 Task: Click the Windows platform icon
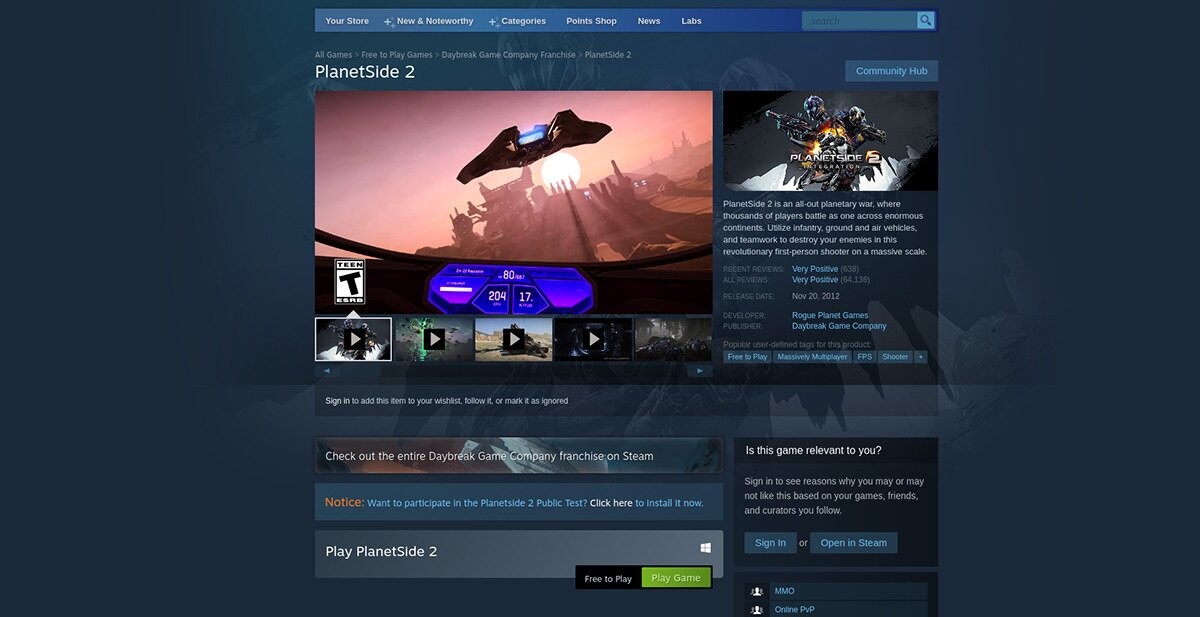(705, 548)
